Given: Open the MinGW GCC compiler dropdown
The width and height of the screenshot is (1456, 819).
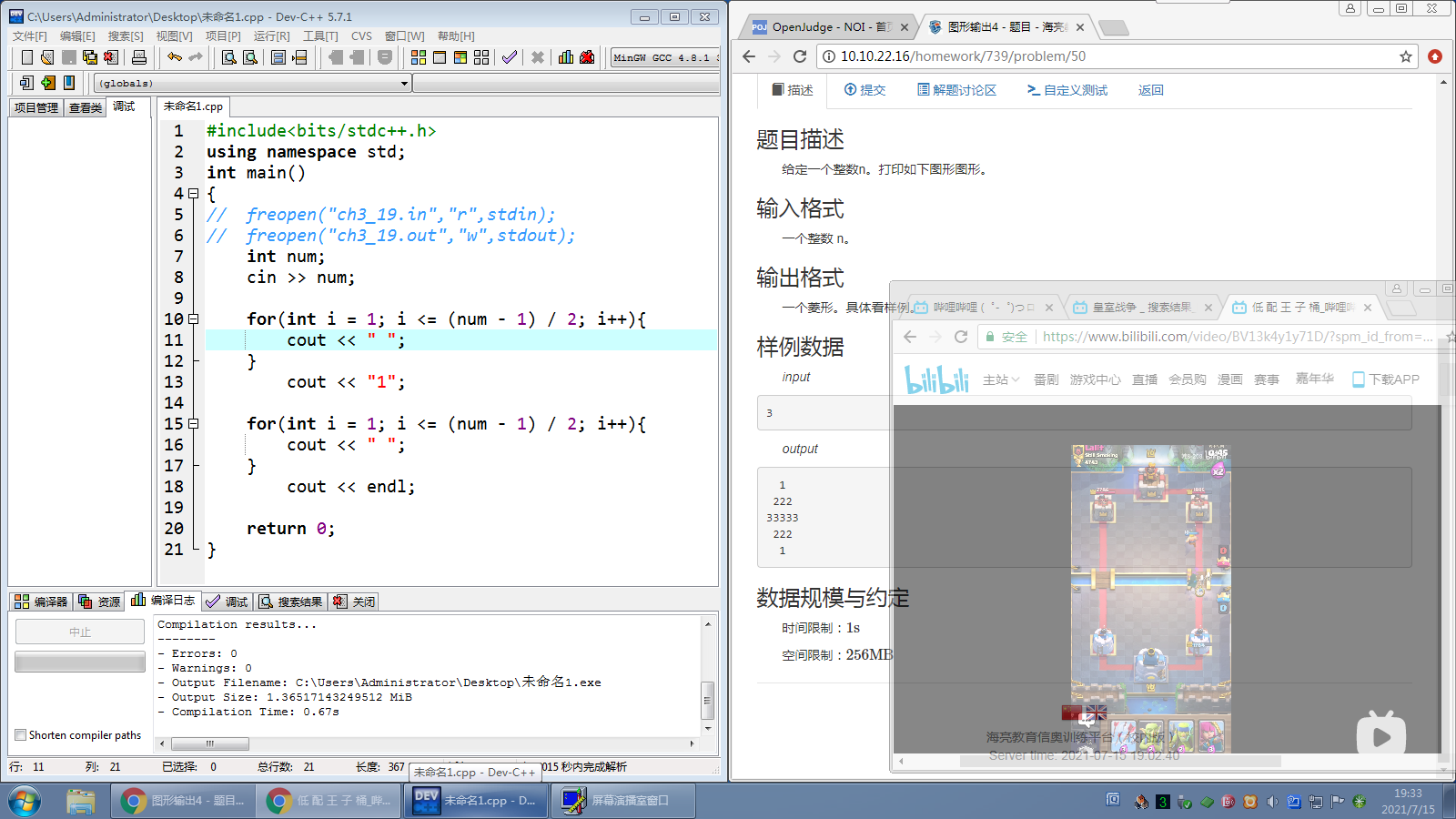Looking at the screenshot, I should point(664,57).
